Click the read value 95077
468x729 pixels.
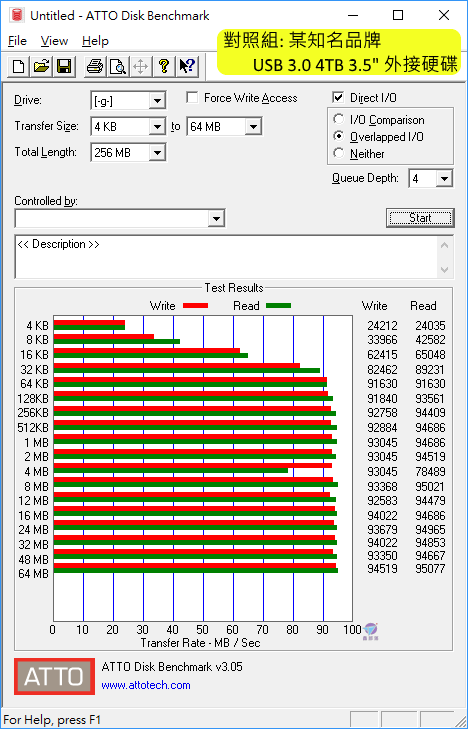pos(430,569)
